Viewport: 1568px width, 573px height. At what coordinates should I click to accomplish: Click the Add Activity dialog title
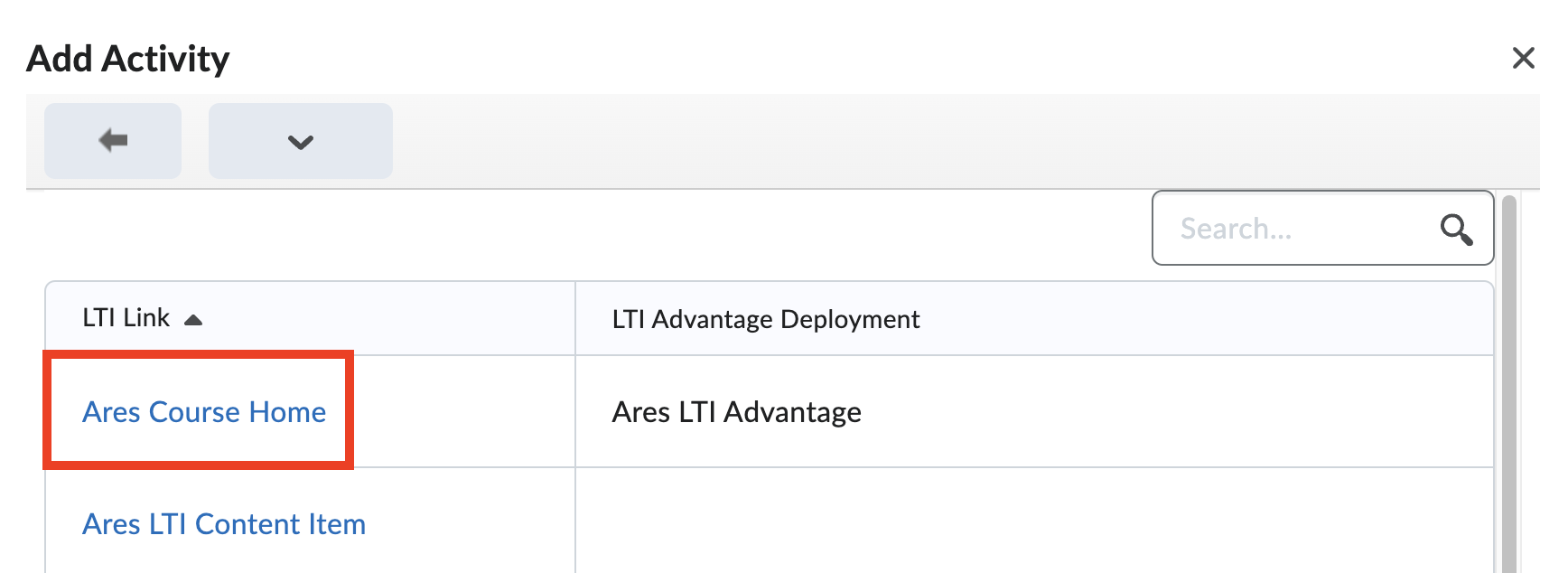pyautogui.click(x=128, y=59)
